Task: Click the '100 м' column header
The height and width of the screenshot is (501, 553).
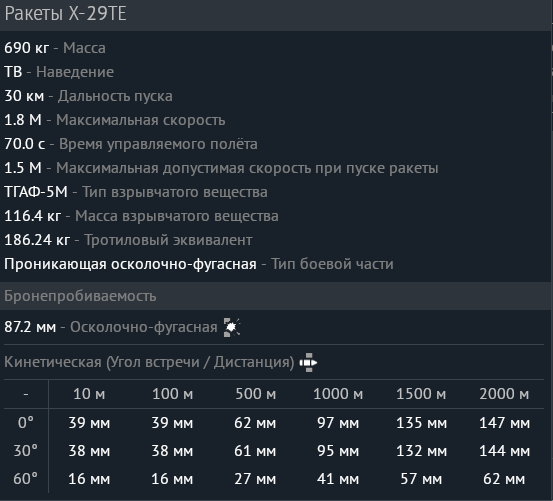Action: pos(172,394)
